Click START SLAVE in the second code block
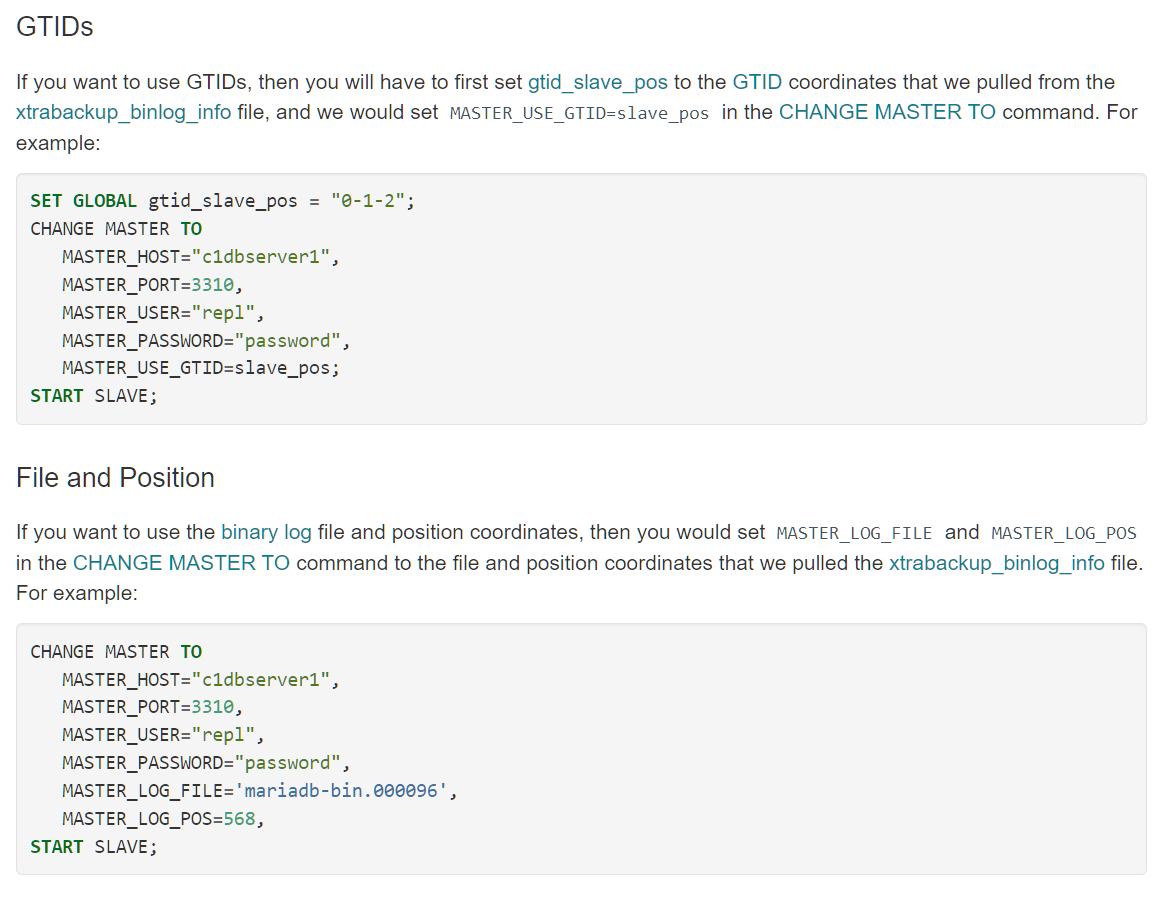The height and width of the screenshot is (901, 1164). pos(94,848)
